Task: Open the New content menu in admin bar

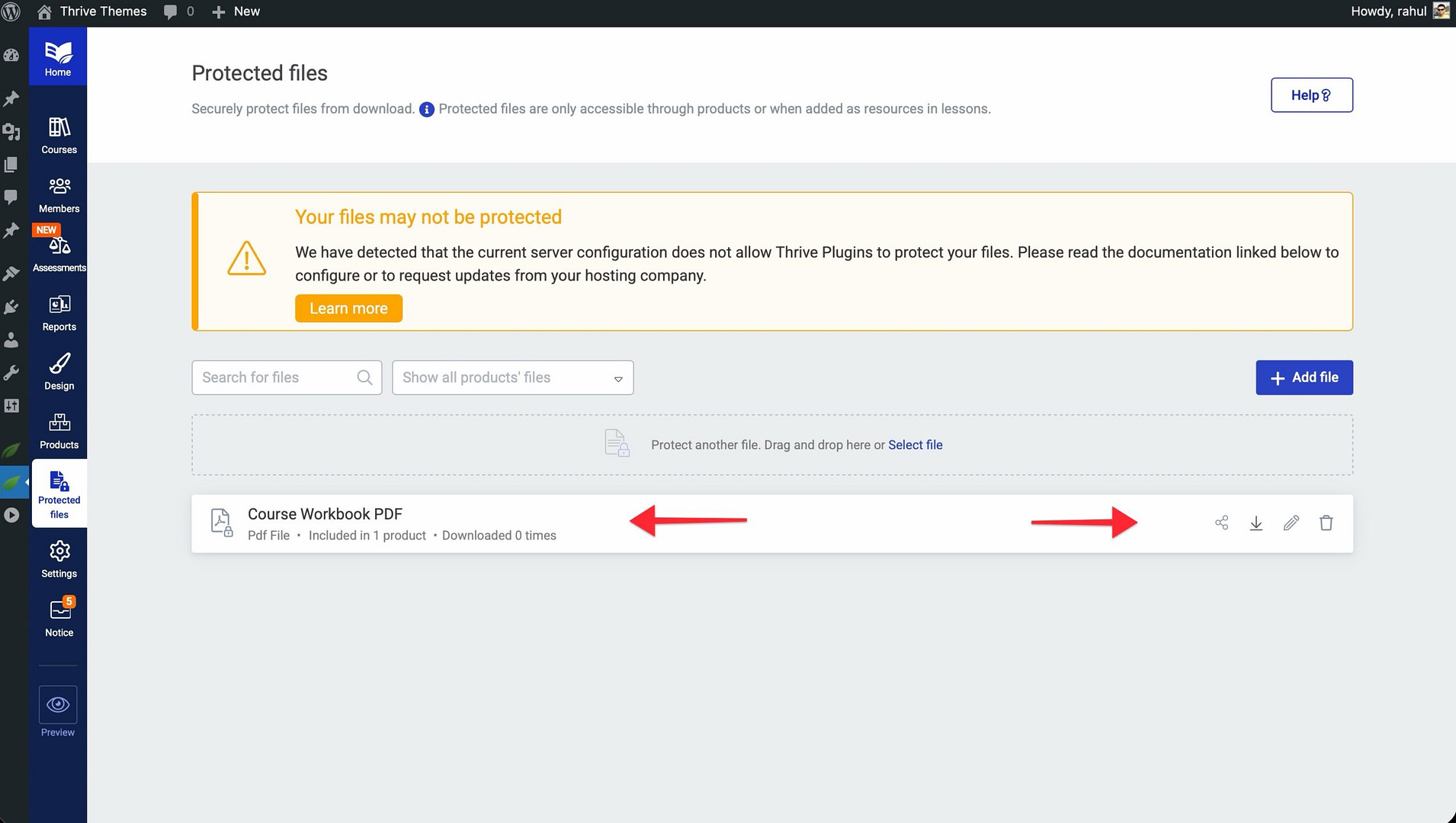Action: point(236,11)
